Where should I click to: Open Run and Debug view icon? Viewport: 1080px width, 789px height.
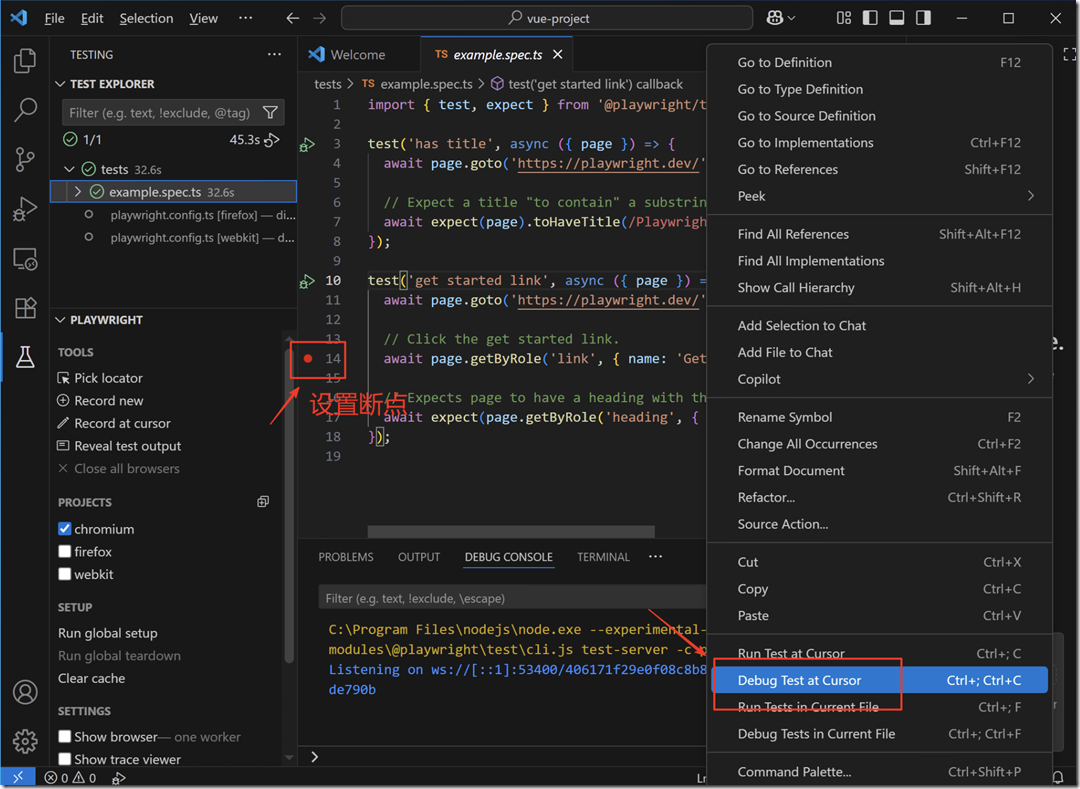25,209
